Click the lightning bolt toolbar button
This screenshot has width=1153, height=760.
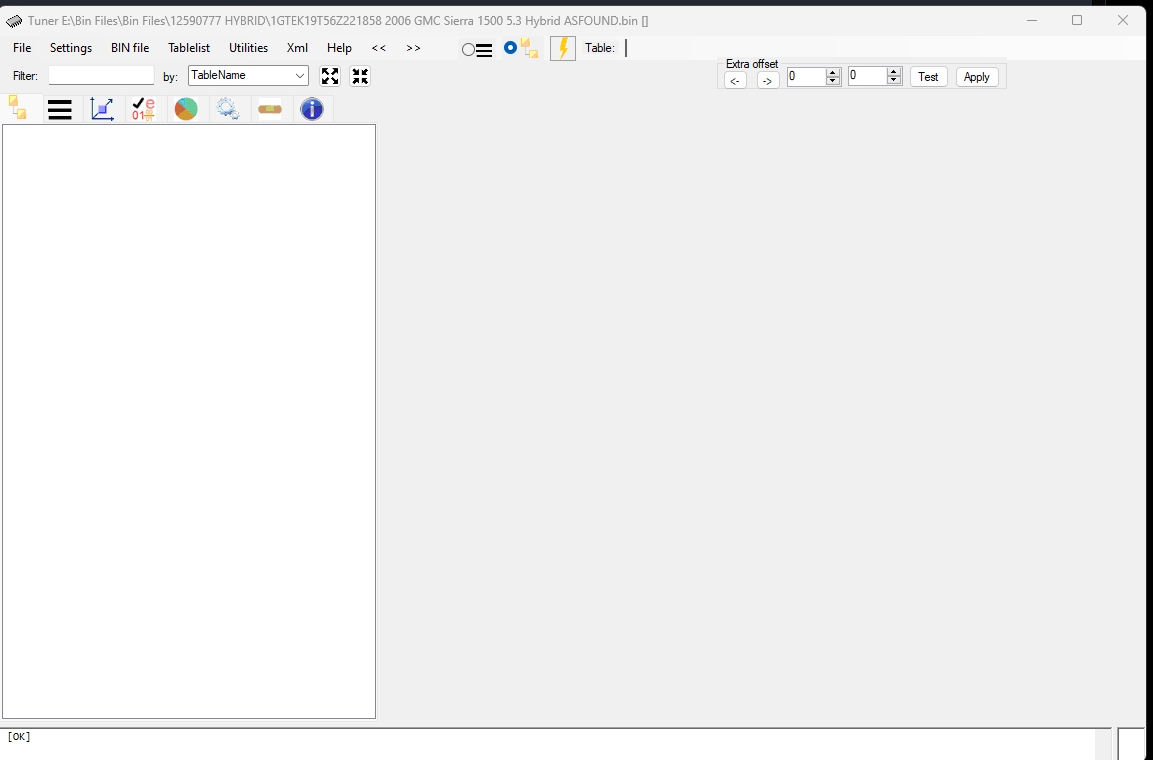point(563,49)
